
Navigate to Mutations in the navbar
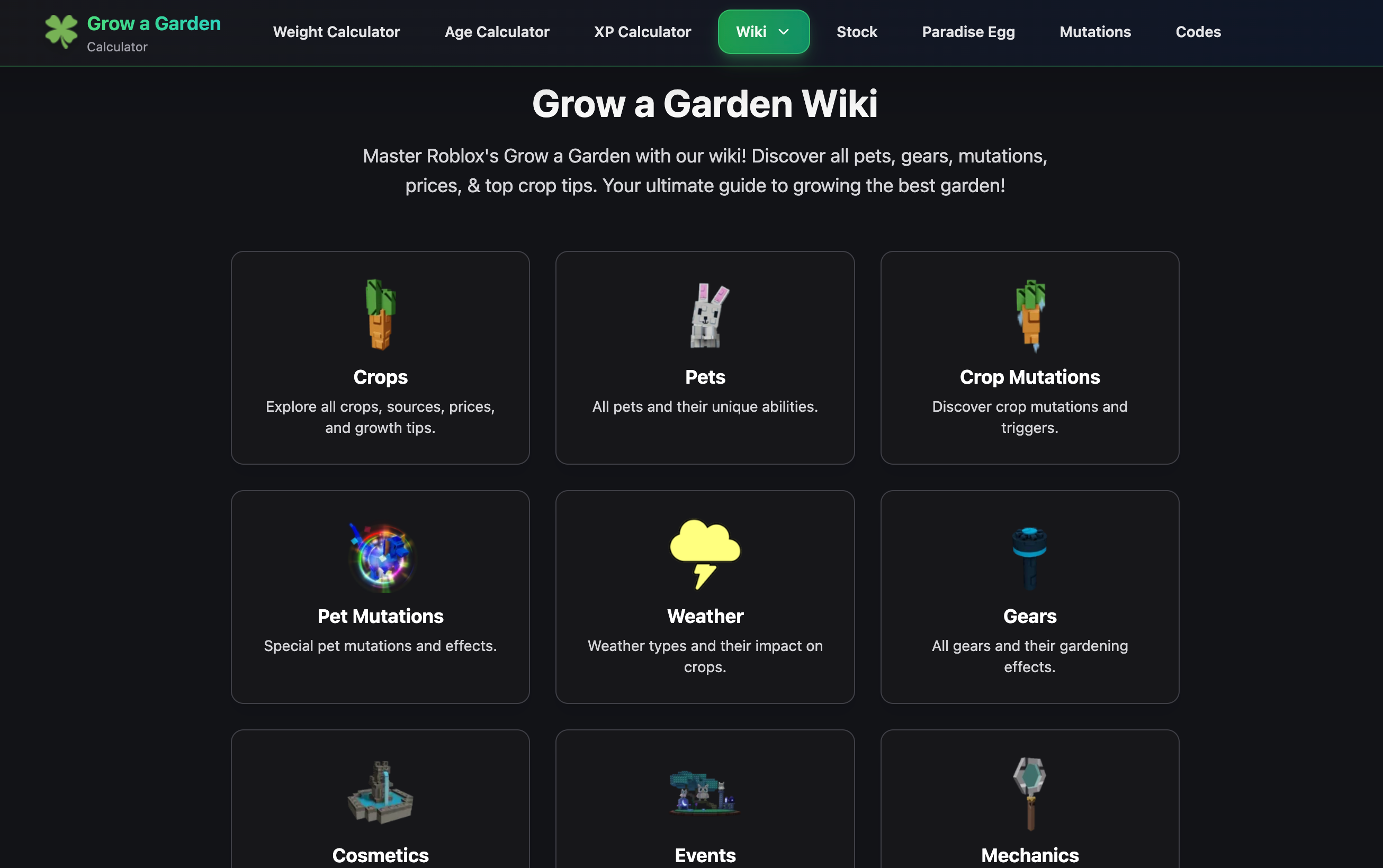(1094, 32)
